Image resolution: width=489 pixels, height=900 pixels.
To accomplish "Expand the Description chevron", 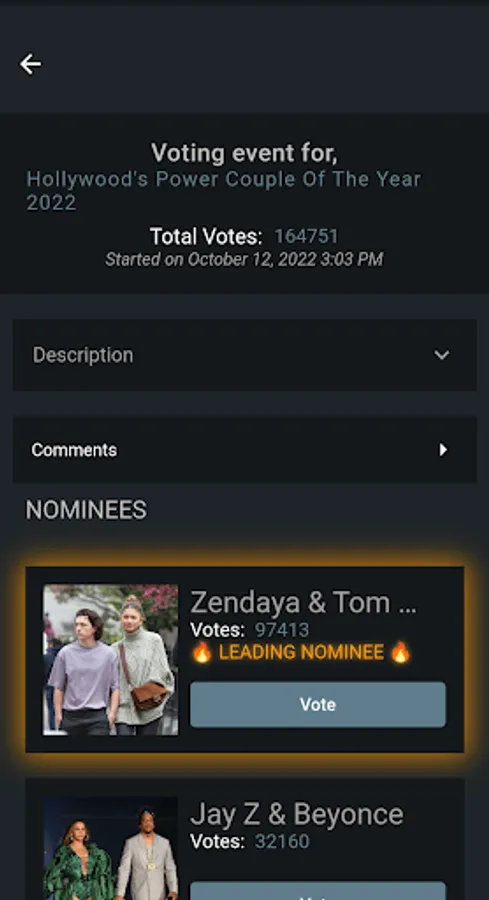I will point(441,355).
